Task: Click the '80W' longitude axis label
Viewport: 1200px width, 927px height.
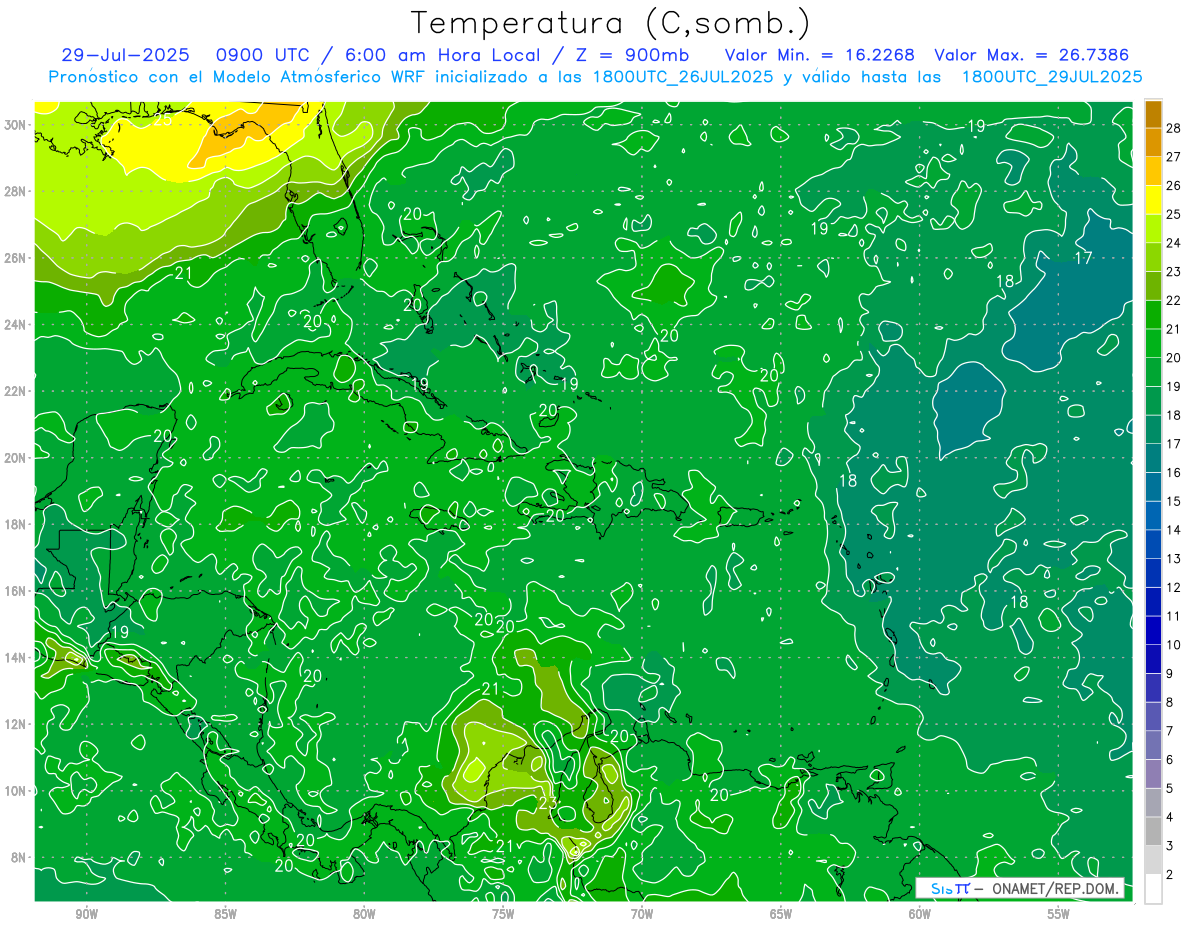Action: 364,914
